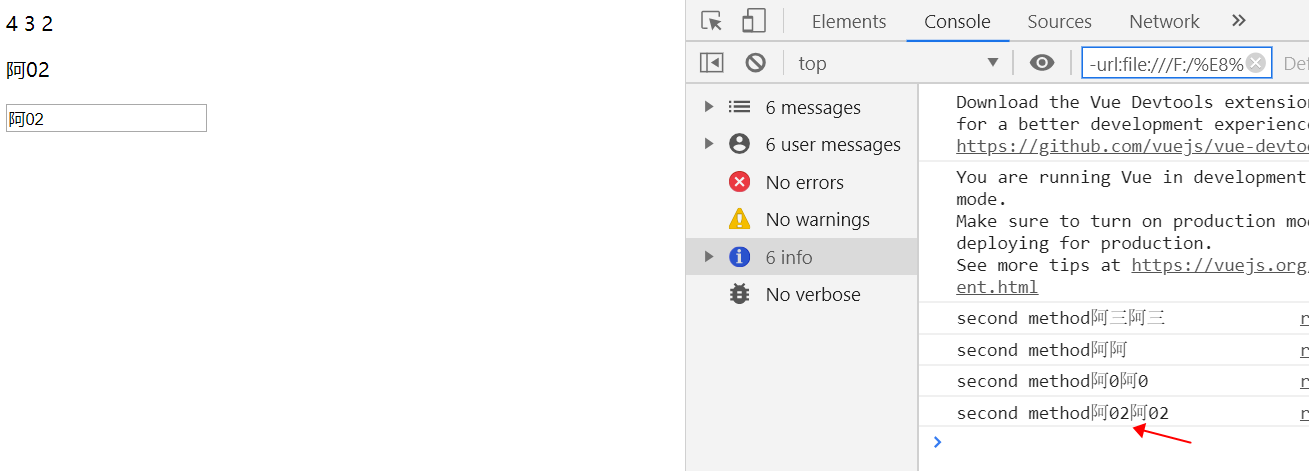Click the eye live expression icon
Screen dimensions: 1309x471
tap(1042, 63)
